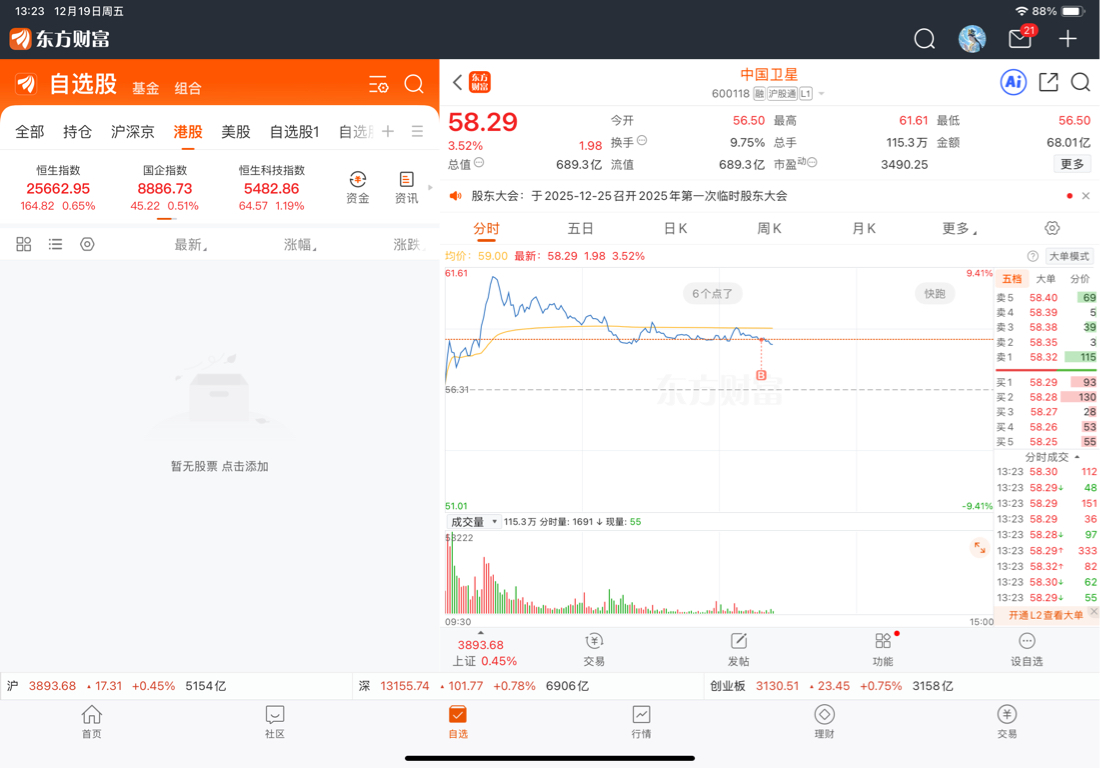Open 理财 wealth tab
This screenshot has width=1100, height=768.
[x=824, y=722]
